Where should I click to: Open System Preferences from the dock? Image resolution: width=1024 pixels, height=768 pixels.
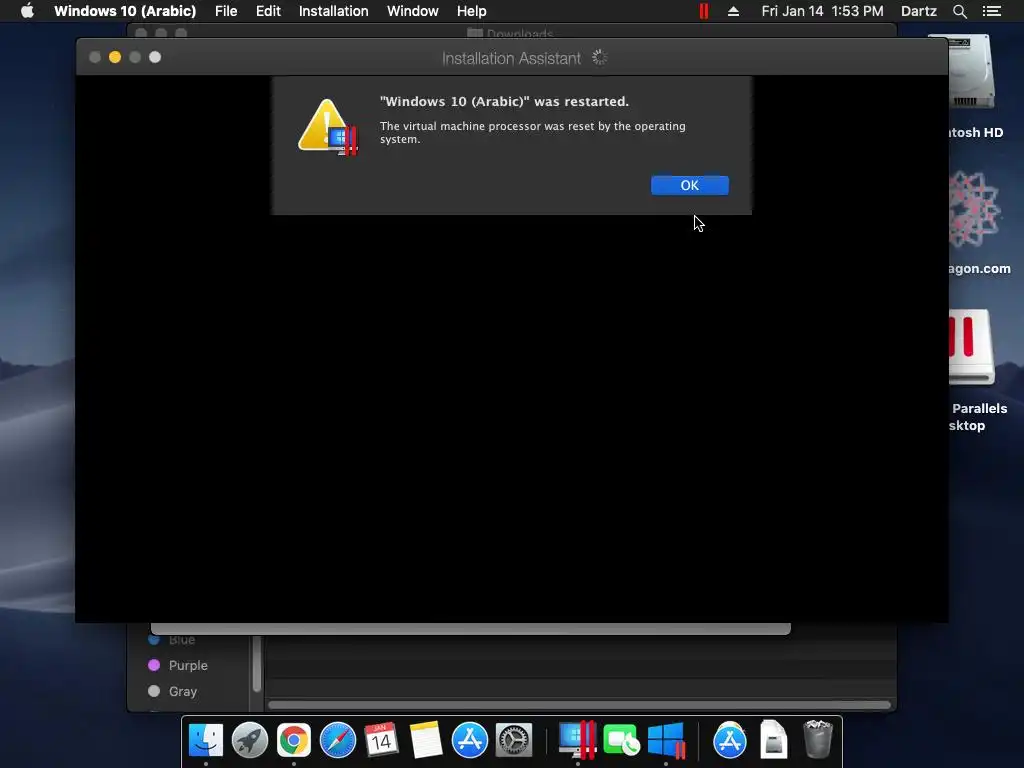(514, 740)
